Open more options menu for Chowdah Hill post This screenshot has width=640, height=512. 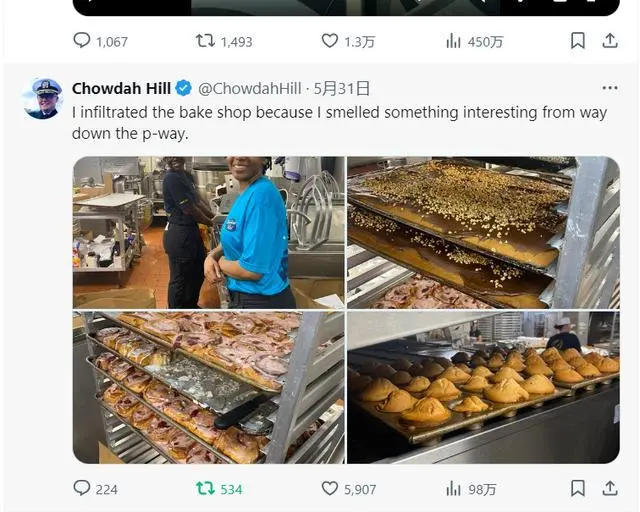609,88
